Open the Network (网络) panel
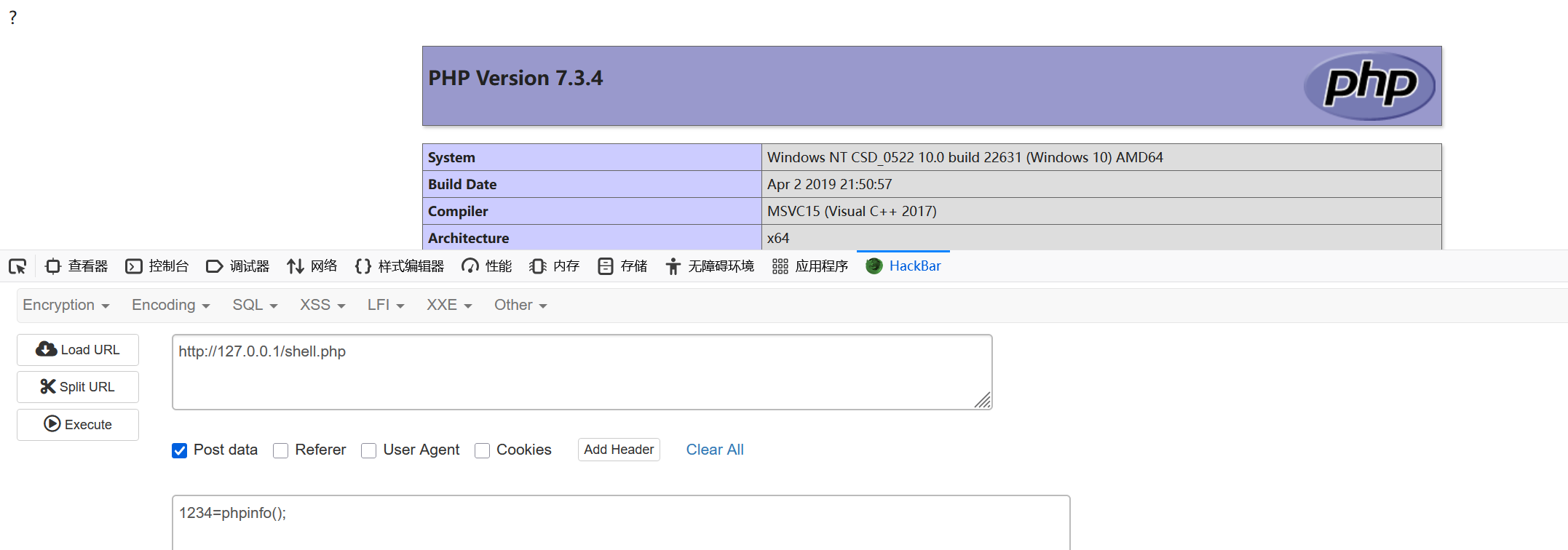Viewport: 1568px width, 550px height. [x=312, y=266]
